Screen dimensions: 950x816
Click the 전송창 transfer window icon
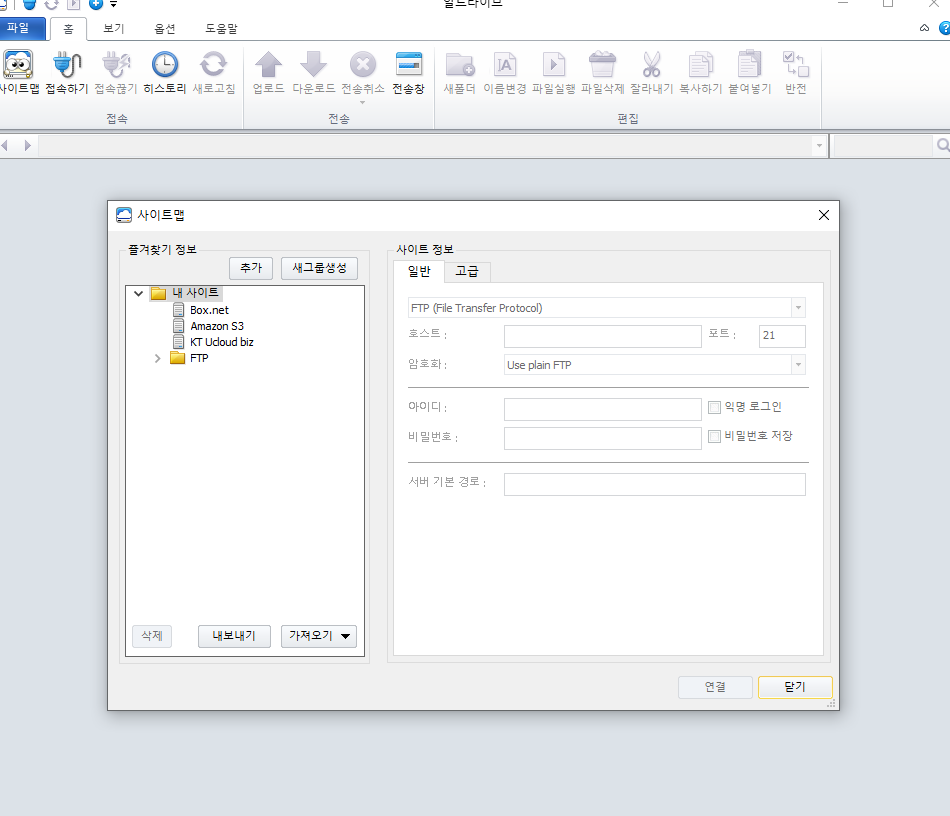[408, 65]
